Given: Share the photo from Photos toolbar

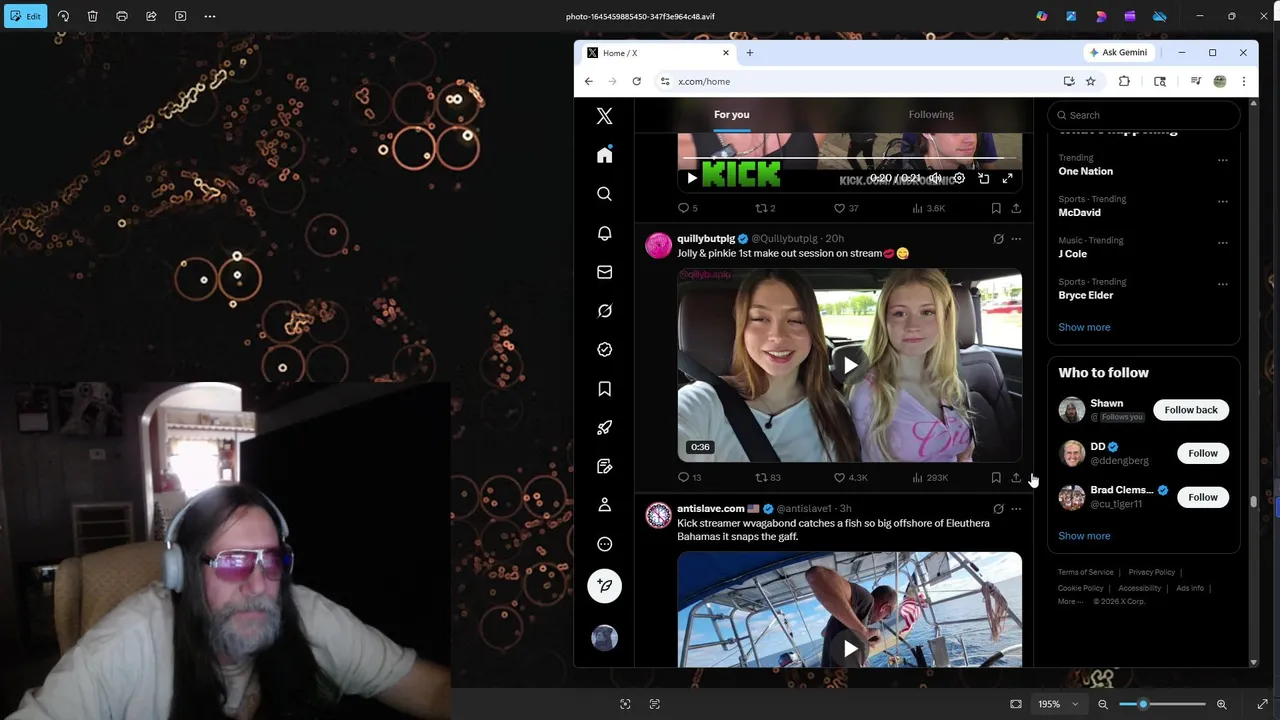Looking at the screenshot, I should (151, 16).
